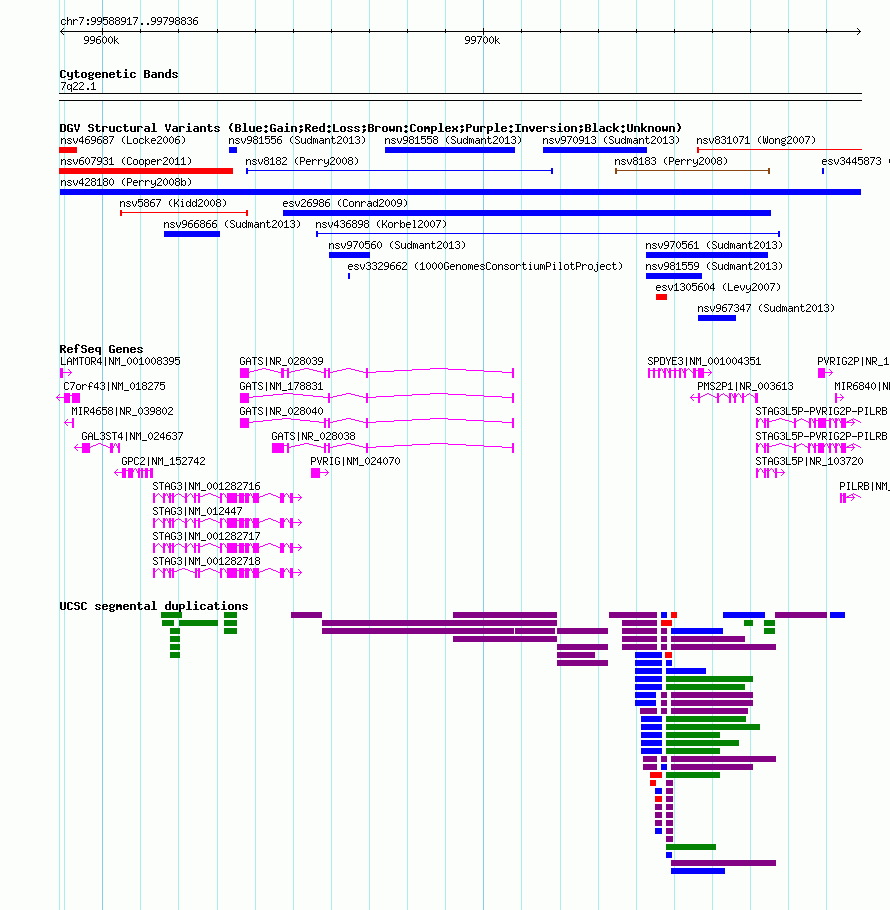The height and width of the screenshot is (910, 890).
Task: Click transcript GATS|NM_178831 label
Action: [281, 387]
